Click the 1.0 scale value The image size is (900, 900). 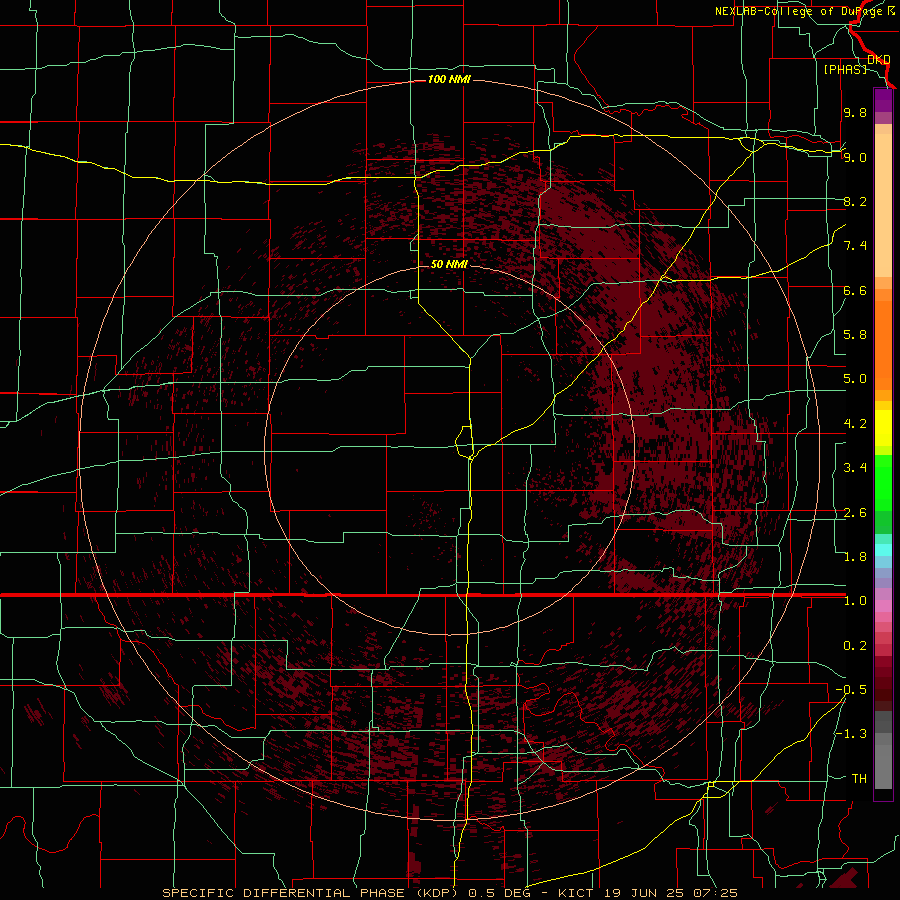tap(855, 601)
